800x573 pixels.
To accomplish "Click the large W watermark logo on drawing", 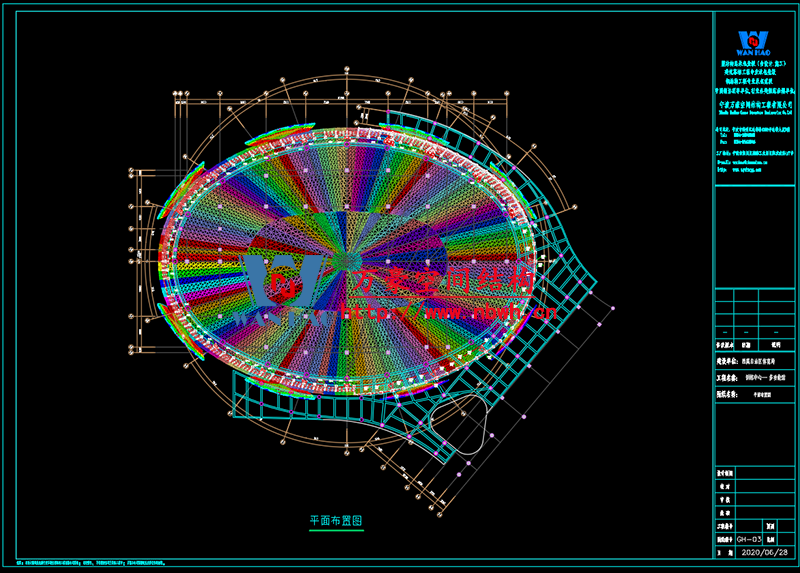I will [284, 282].
